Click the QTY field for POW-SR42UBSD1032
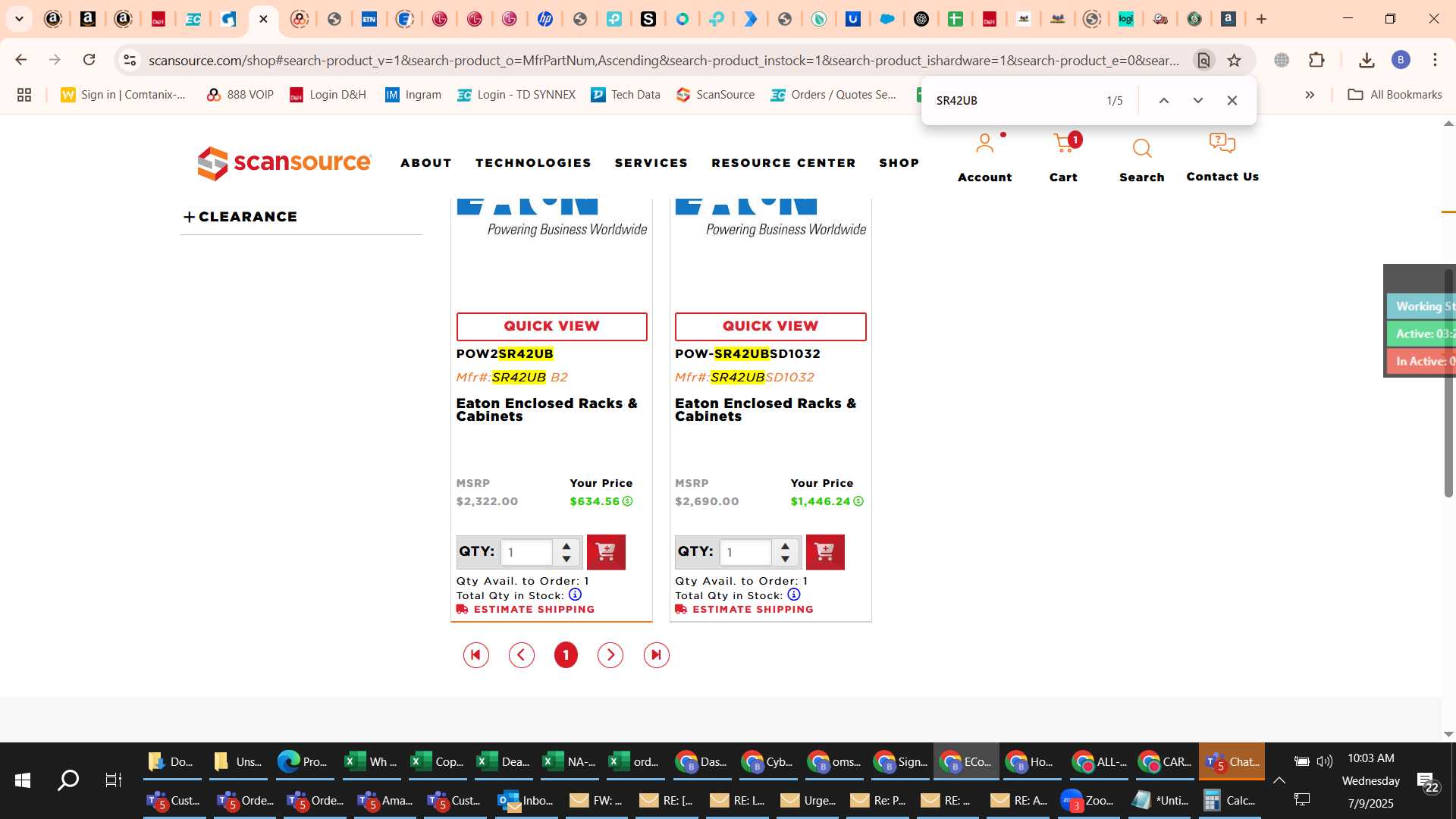Image resolution: width=1456 pixels, height=819 pixels. tap(746, 552)
